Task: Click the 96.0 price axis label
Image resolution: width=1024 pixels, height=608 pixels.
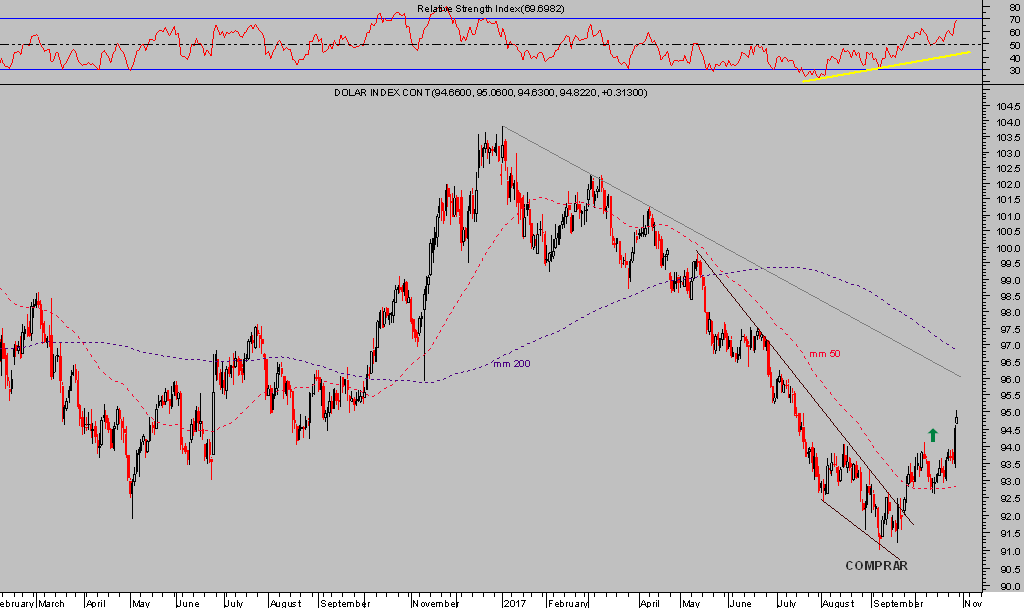Action: pos(1007,380)
